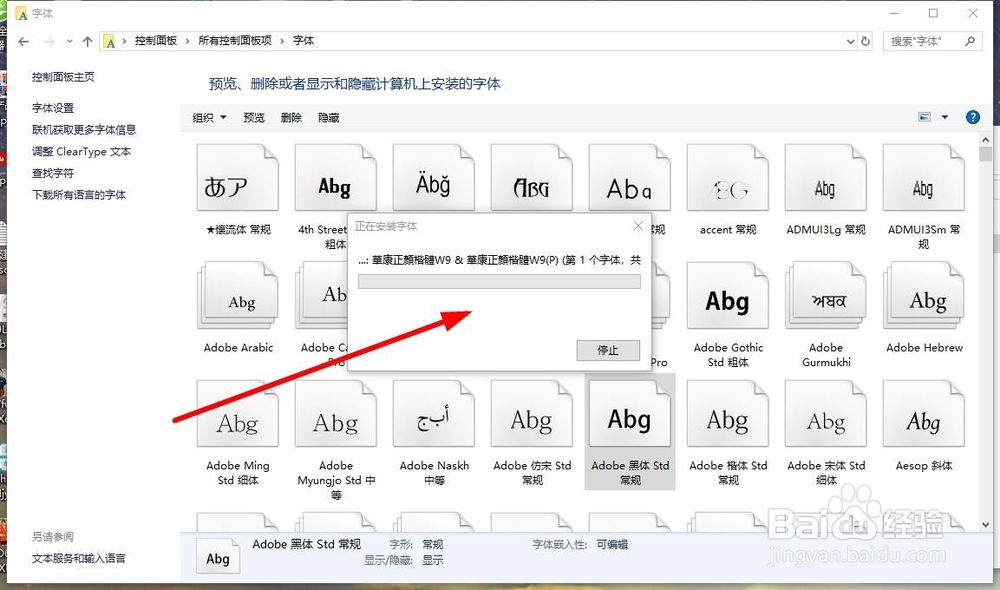The height and width of the screenshot is (590, 1000).
Task: Open 控制面板主页 link
Action: coord(63,77)
